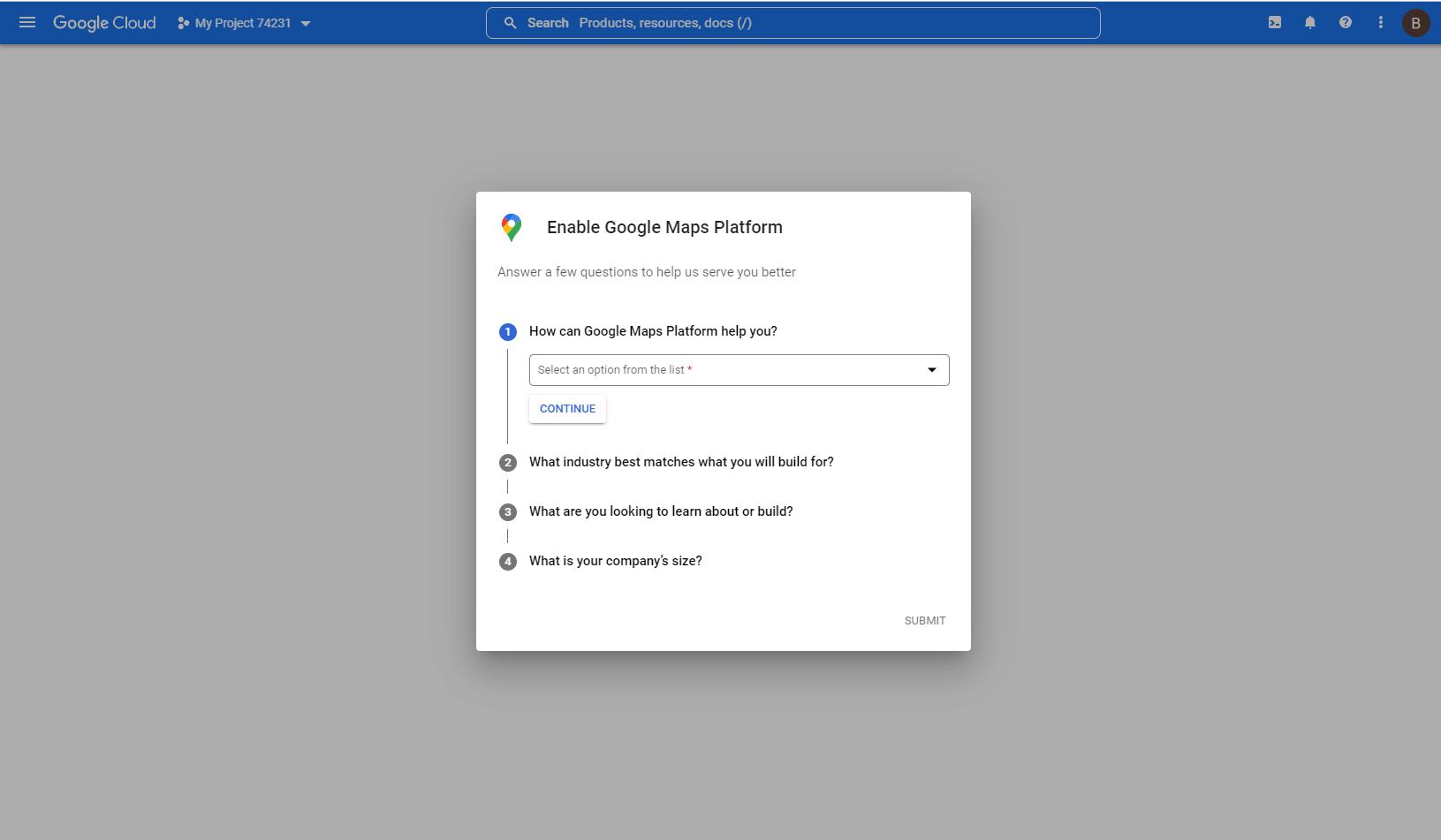1441x840 pixels.
Task: Focus the Search products, resources, docs field
Action: point(793,23)
